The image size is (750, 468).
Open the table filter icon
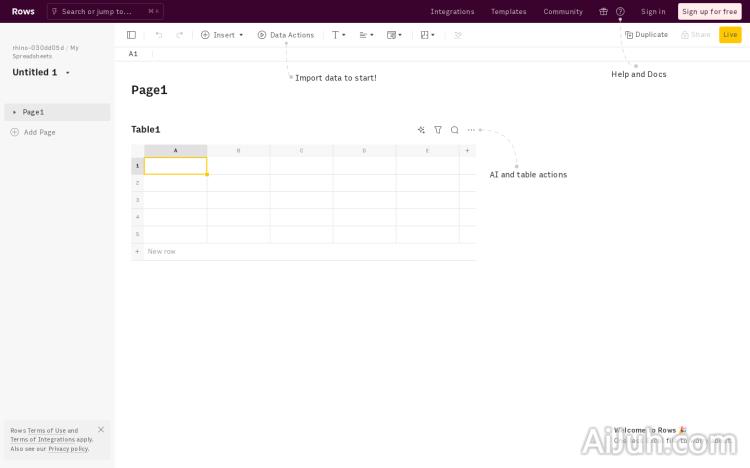(438, 130)
